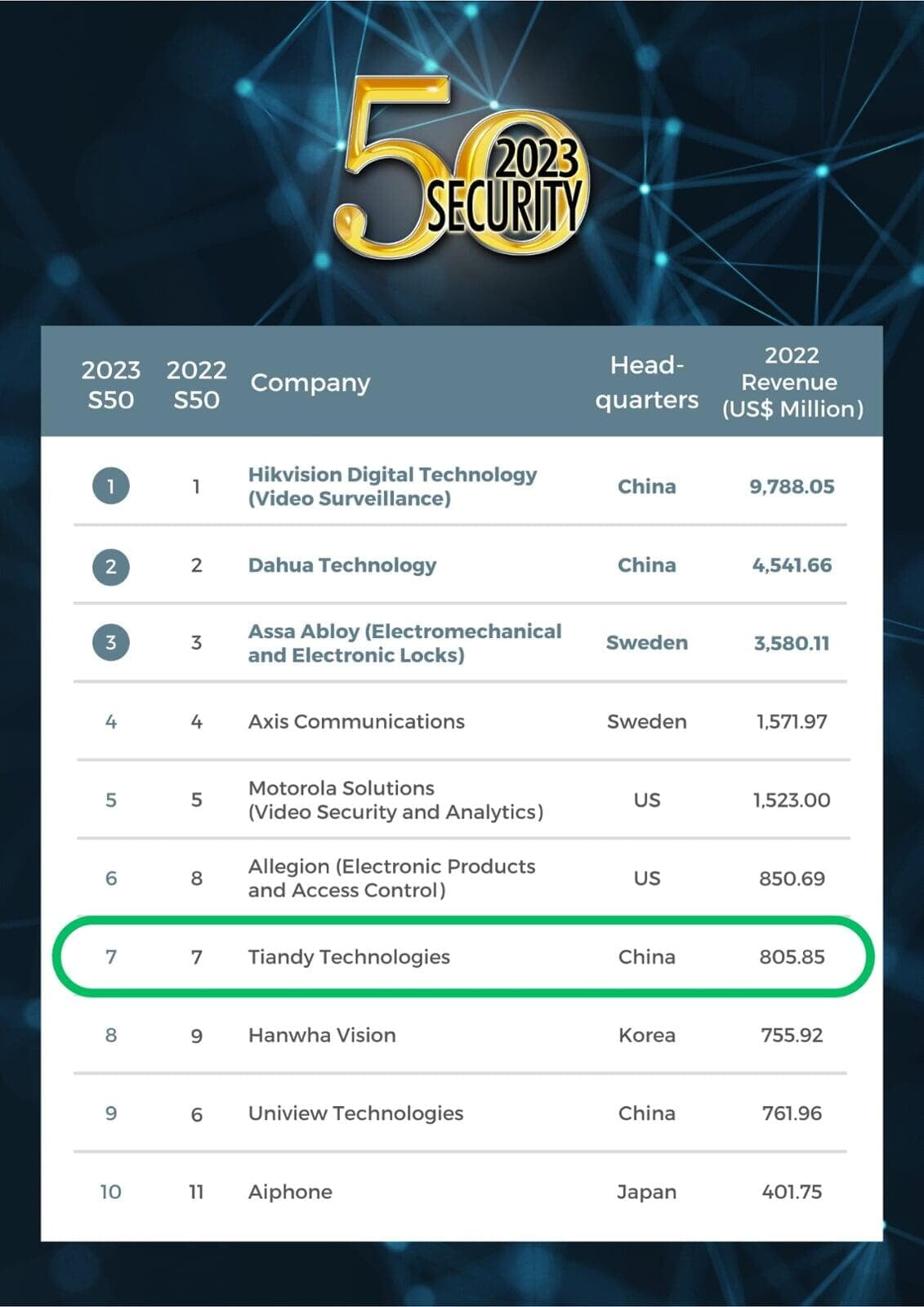This screenshot has height=1307, width=924.
Task: Click the 2023 S50 column header
Action: coord(111,384)
